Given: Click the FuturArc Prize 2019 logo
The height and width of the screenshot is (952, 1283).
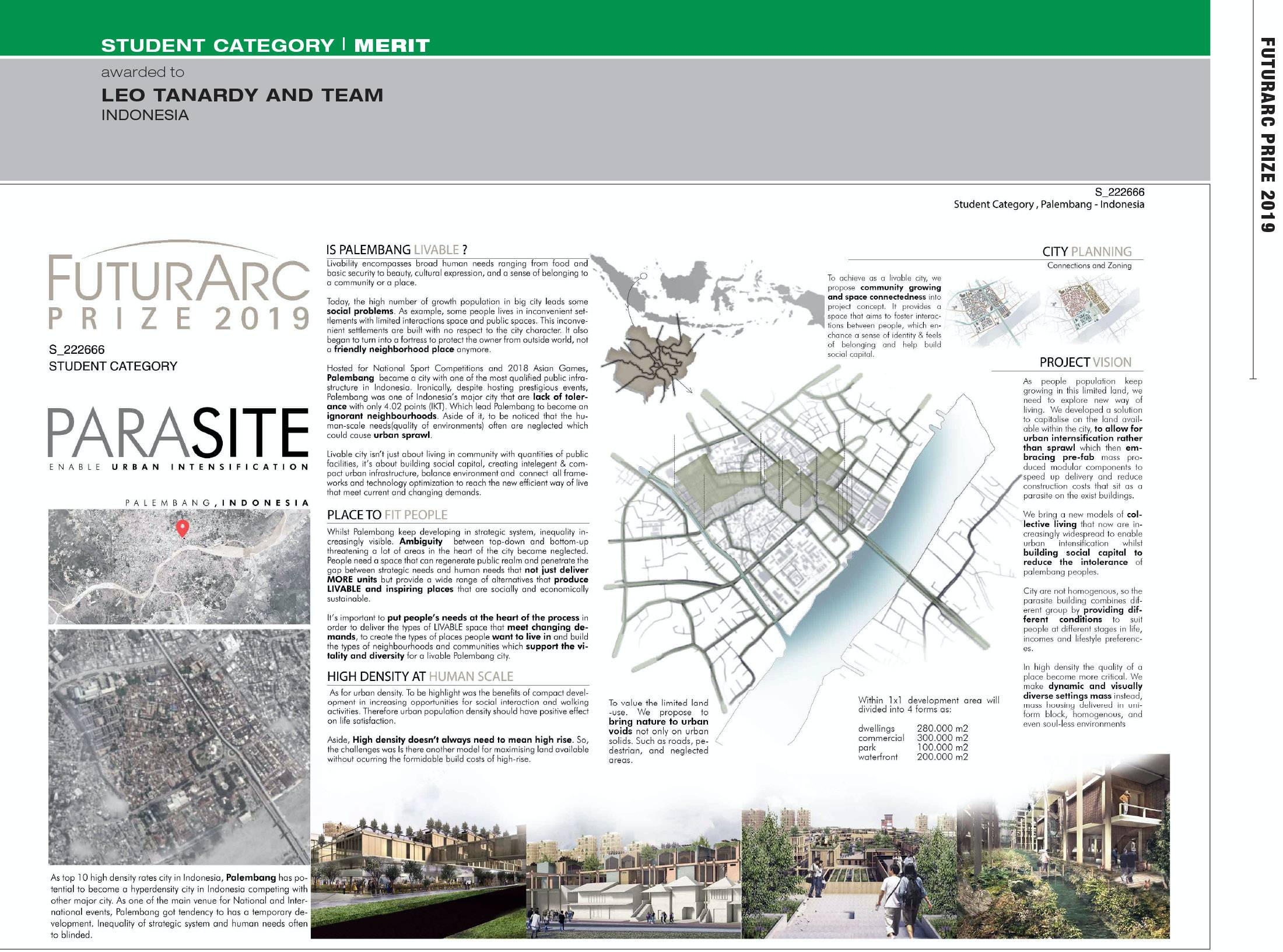Looking at the screenshot, I should [x=179, y=286].
